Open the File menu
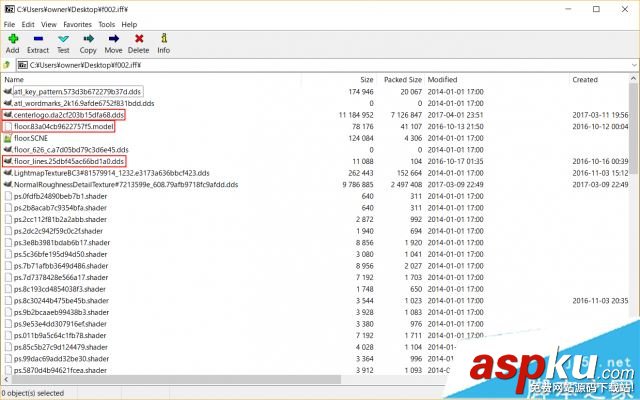The image size is (640, 400). tap(9, 24)
